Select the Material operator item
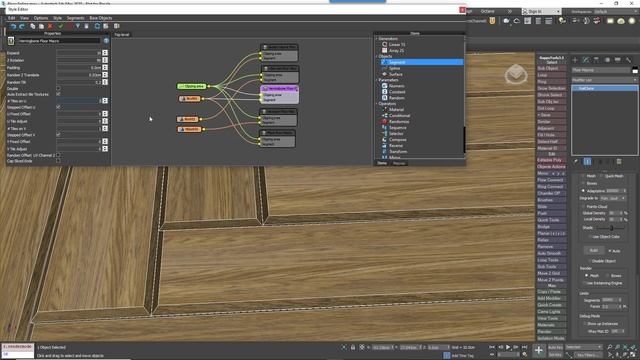Viewport: 640px width, 360px height. 396,110
